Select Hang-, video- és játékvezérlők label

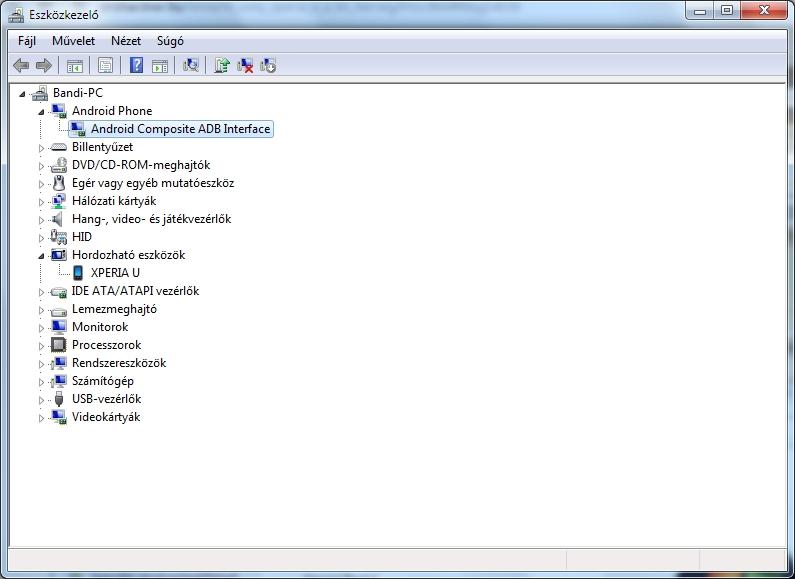point(152,219)
